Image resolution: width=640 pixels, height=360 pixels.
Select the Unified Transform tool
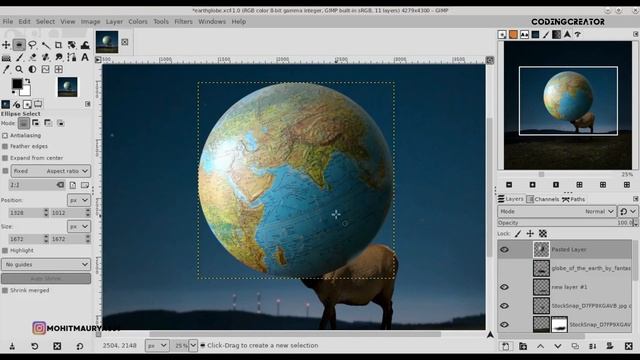tap(71, 44)
